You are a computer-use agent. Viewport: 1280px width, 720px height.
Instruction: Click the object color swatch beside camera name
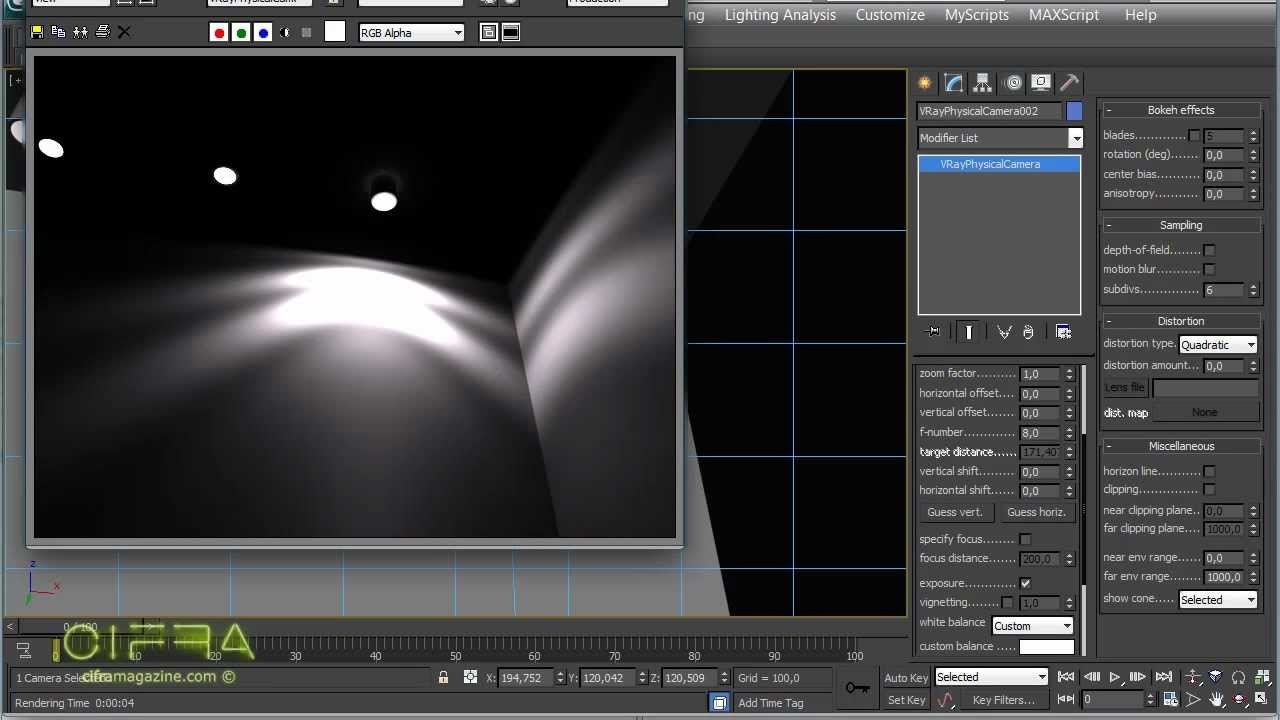1074,111
